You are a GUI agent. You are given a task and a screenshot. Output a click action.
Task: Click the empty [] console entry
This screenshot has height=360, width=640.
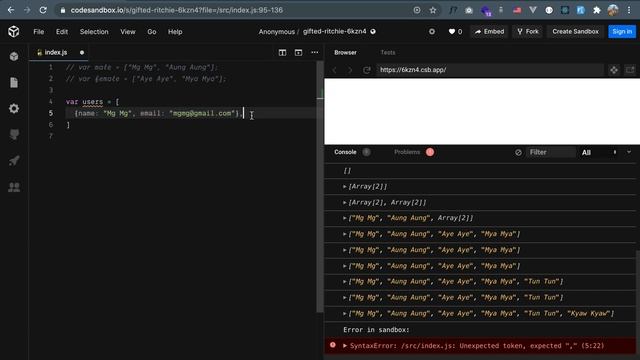347,171
